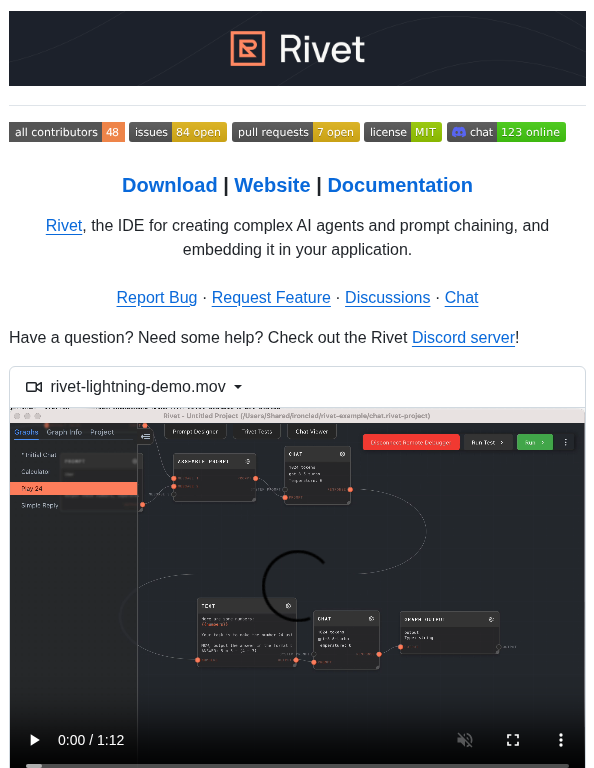Viewport: 594px width, 768px height.
Task: Open the pull requests 7 open badge
Action: [296, 132]
